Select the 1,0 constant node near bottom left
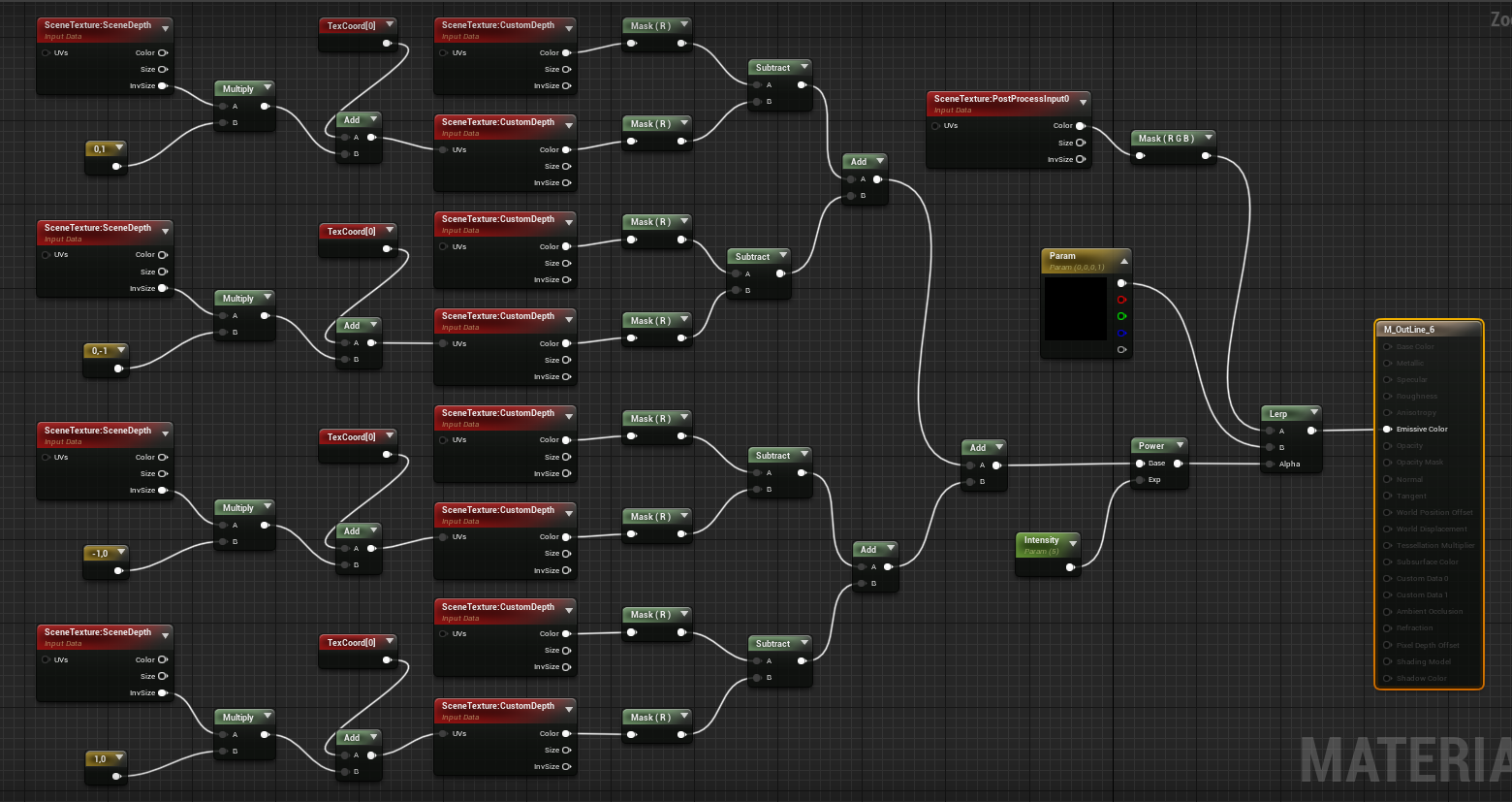Image resolution: width=1512 pixels, height=802 pixels. (102, 758)
